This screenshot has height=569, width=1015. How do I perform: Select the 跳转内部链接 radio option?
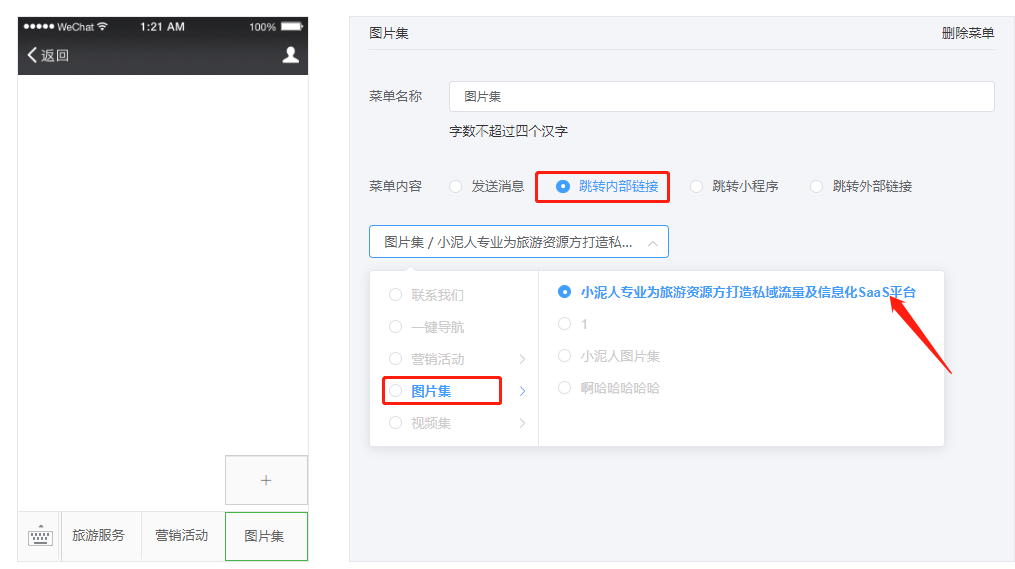tap(563, 186)
